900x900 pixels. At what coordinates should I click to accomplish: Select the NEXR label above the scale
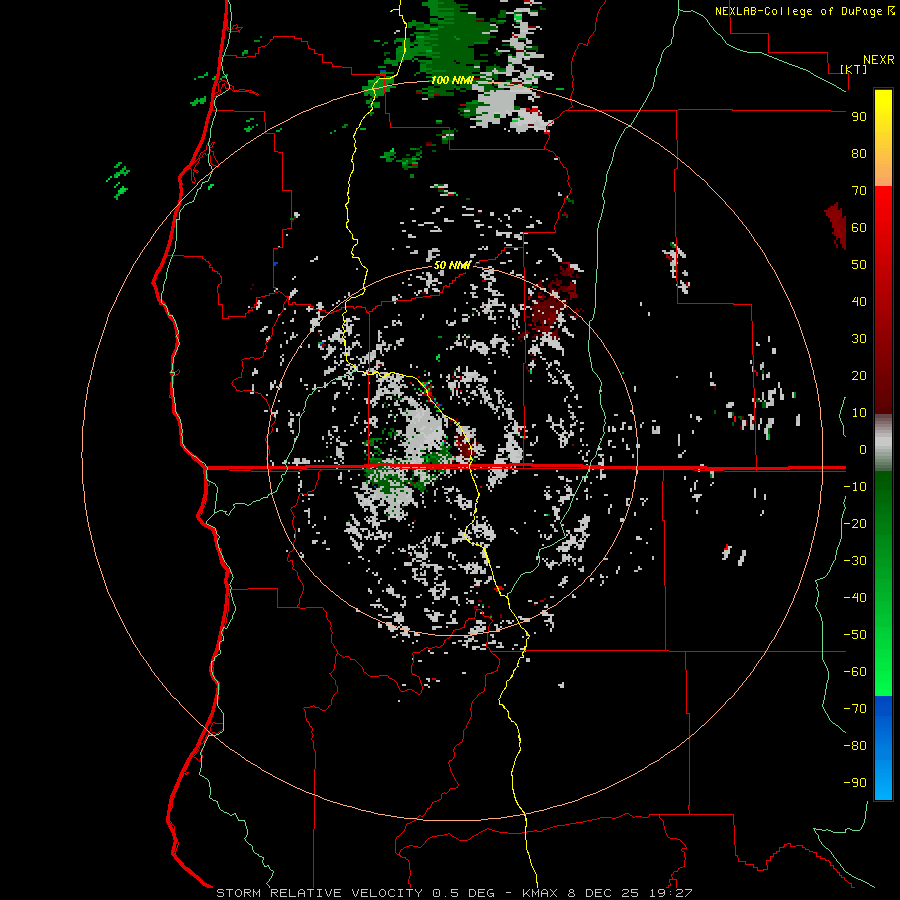point(878,60)
